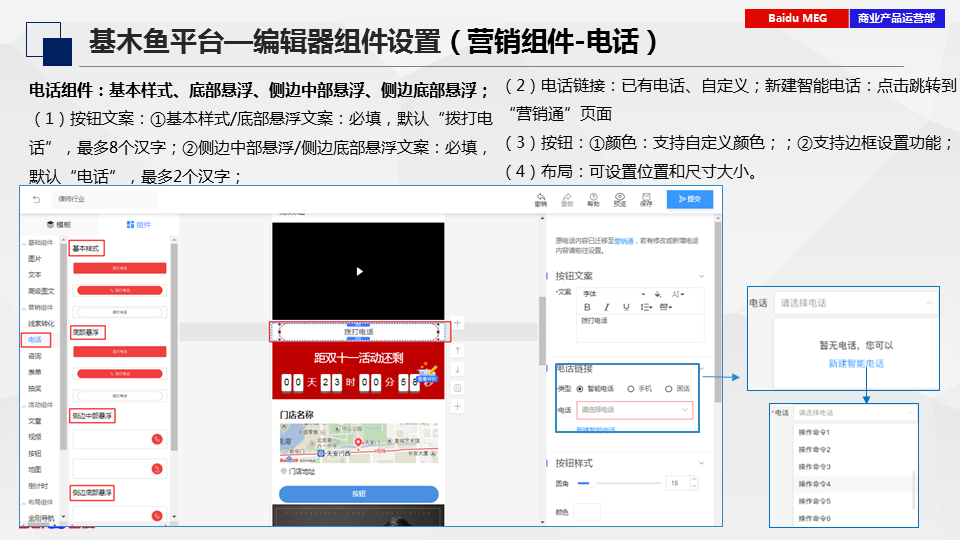Toggle underline in the 文案 editor
960x540 pixels.
click(x=626, y=307)
